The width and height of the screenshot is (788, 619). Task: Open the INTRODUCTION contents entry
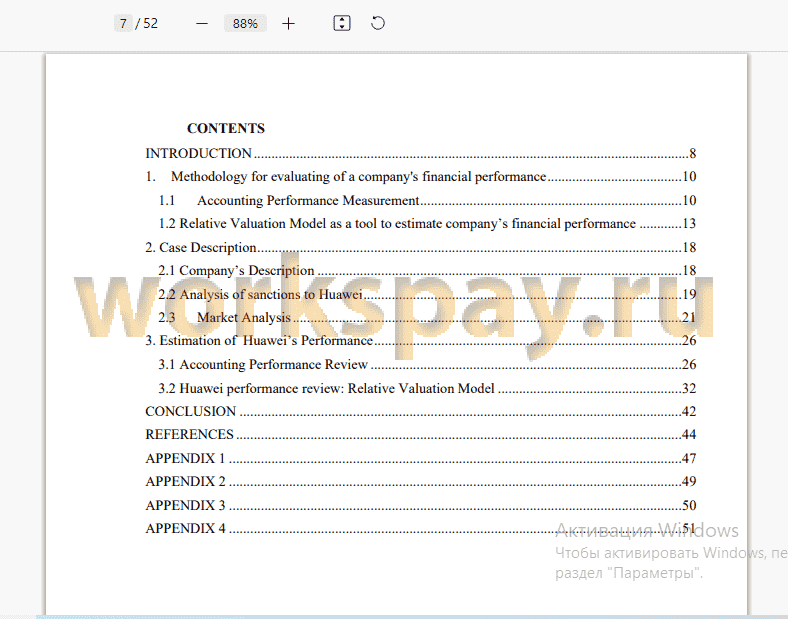[x=421, y=153]
